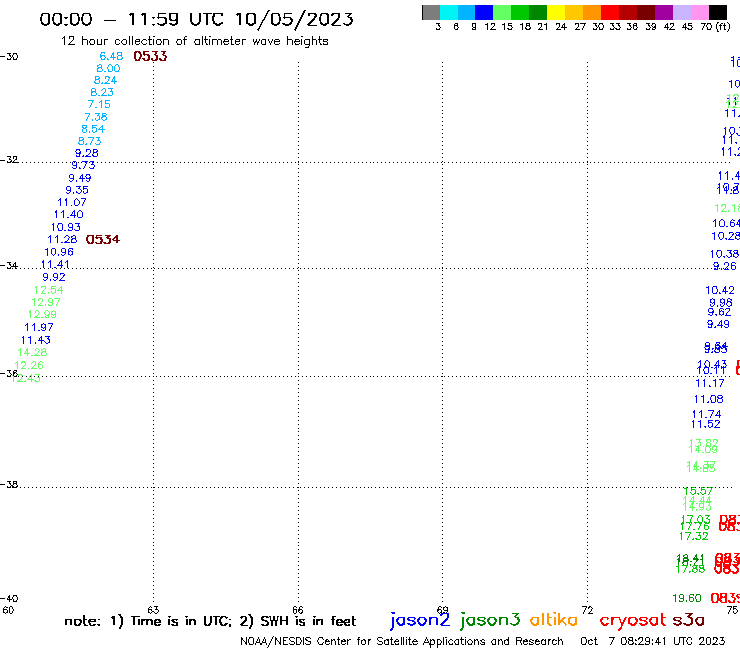This screenshot has width=740, height=650.
Task: Select the wave height value 7.38
Action: point(96,117)
